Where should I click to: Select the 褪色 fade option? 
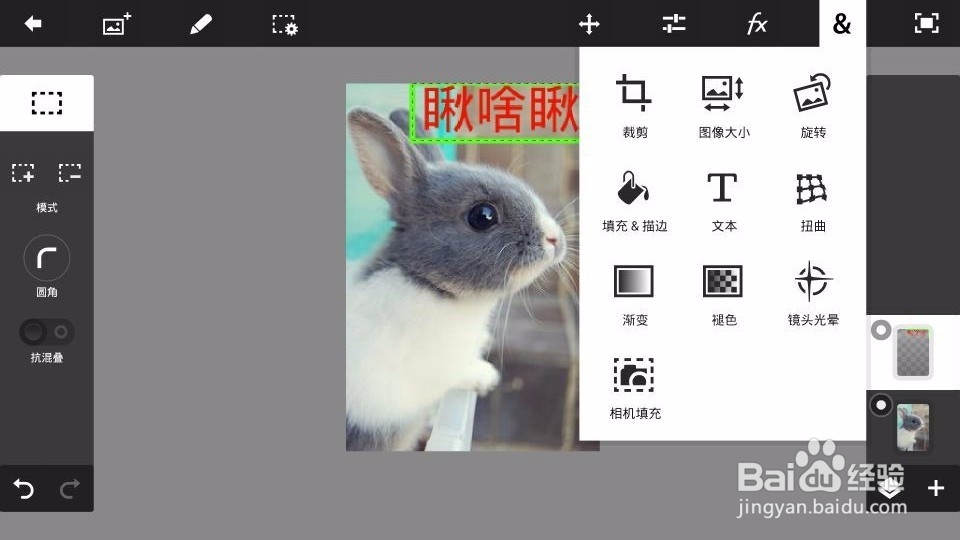tap(724, 295)
